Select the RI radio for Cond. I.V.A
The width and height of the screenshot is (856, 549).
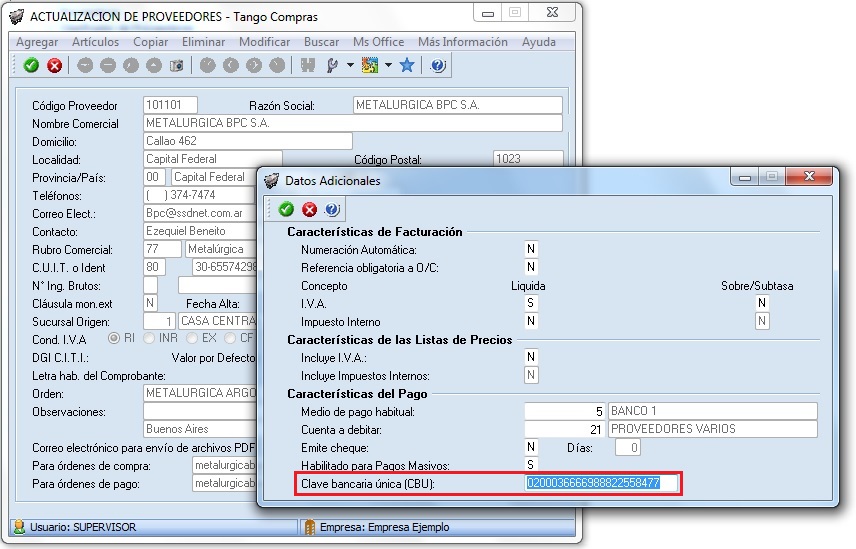pyautogui.click(x=114, y=338)
